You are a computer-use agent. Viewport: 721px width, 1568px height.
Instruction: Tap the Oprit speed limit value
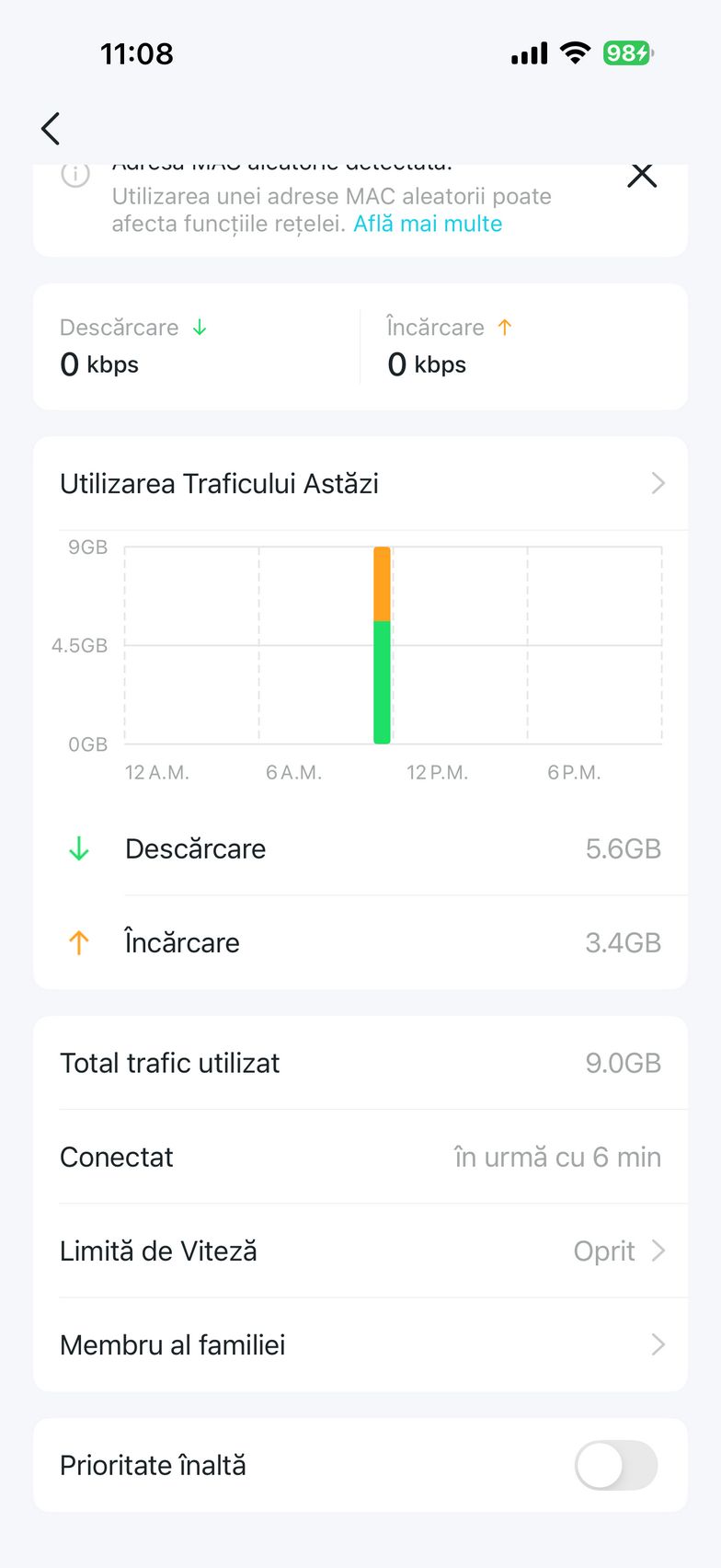coord(603,1251)
